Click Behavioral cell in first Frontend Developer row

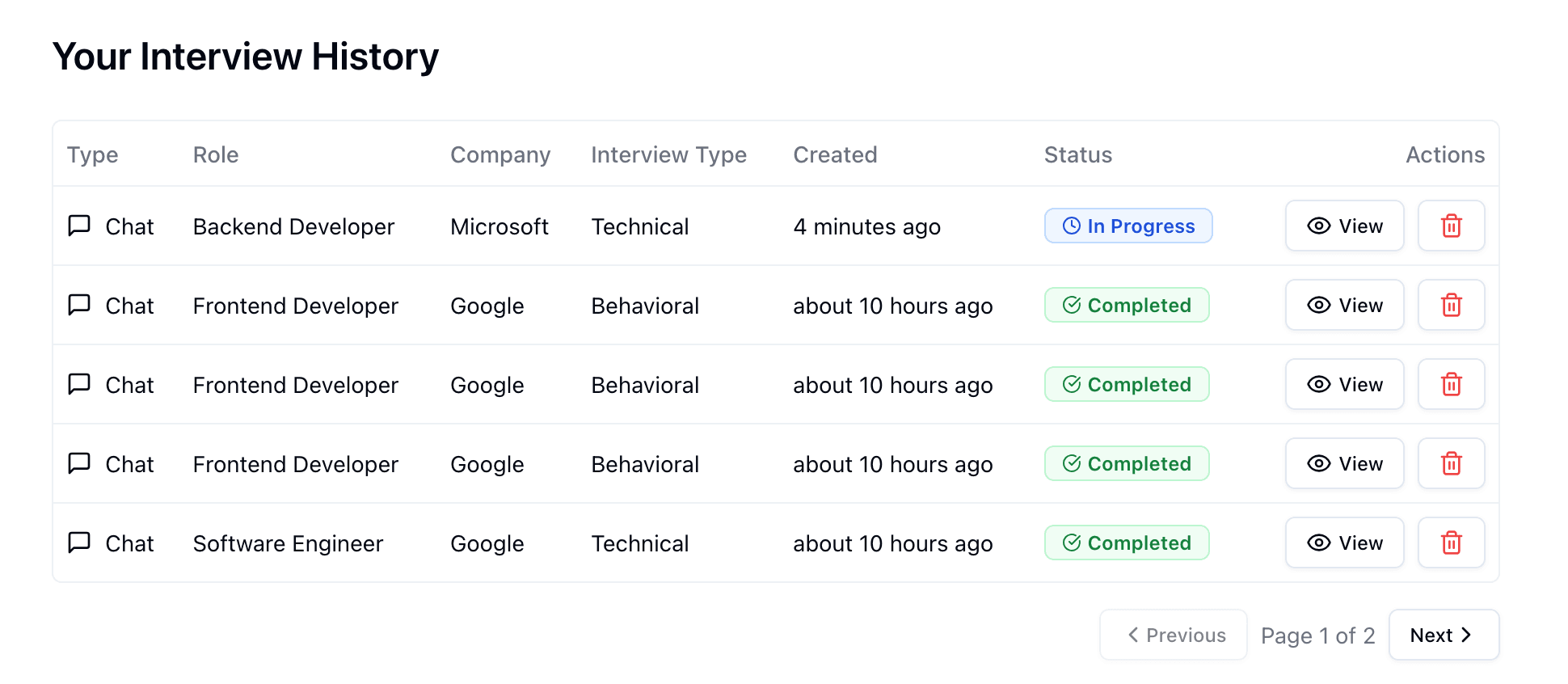645,306
